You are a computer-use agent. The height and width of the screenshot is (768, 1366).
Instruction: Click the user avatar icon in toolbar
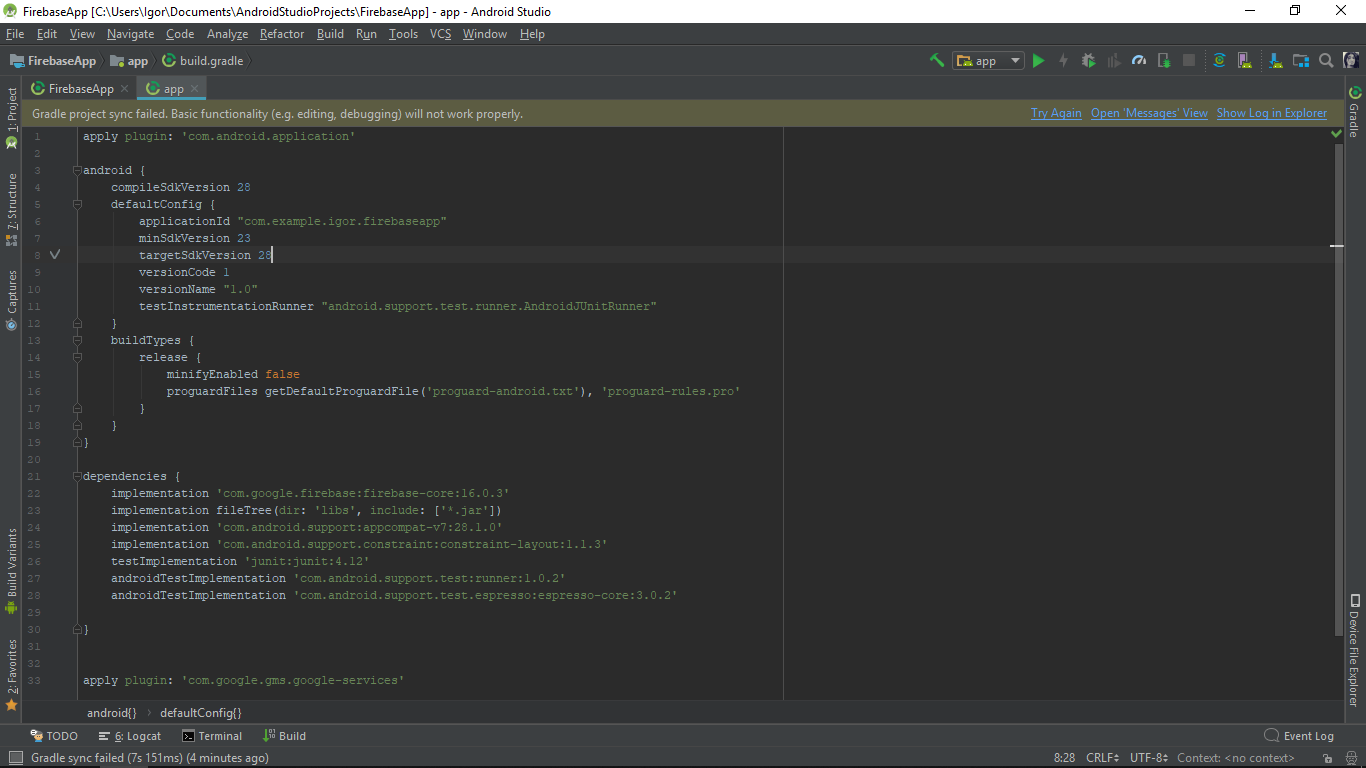(1351, 61)
